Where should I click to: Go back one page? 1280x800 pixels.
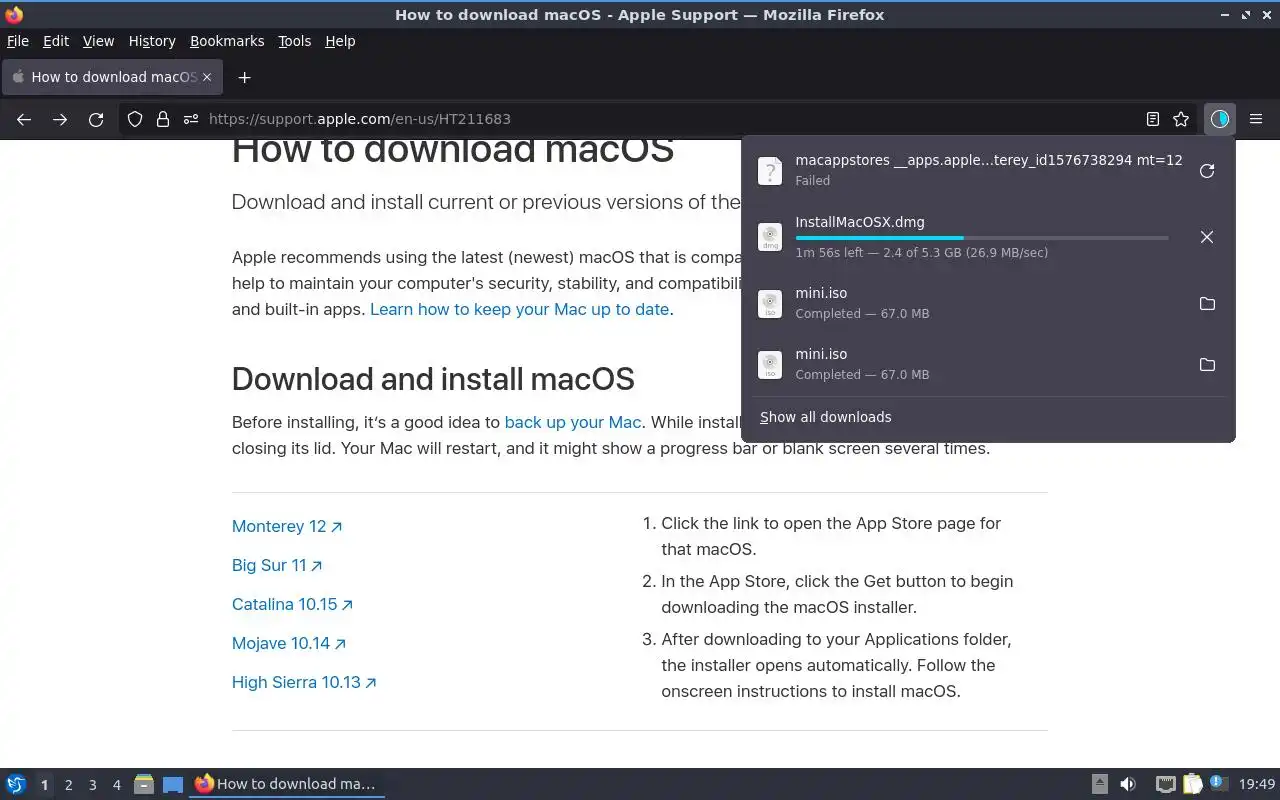click(24, 119)
